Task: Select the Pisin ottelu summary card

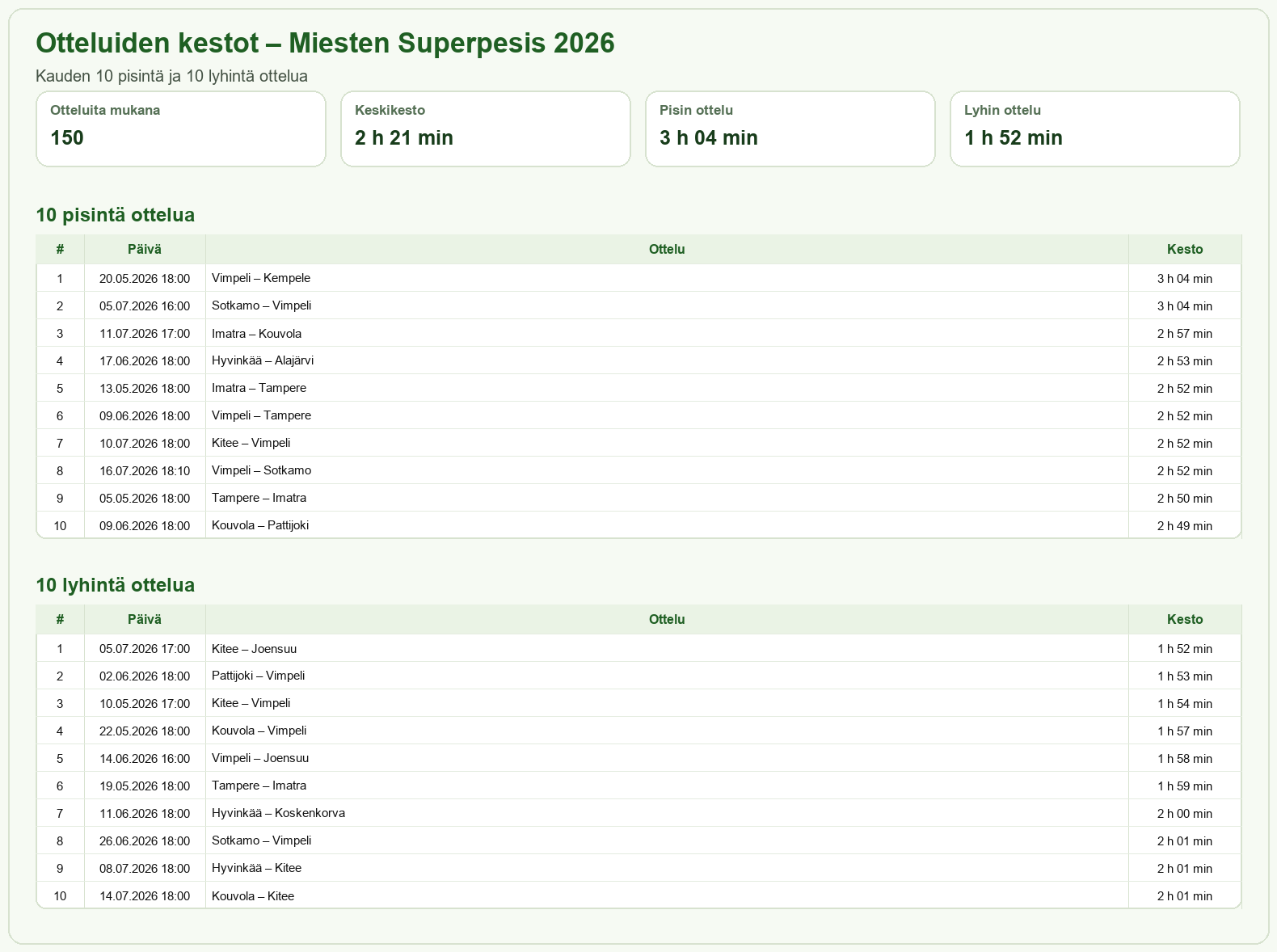Action: tap(790, 129)
